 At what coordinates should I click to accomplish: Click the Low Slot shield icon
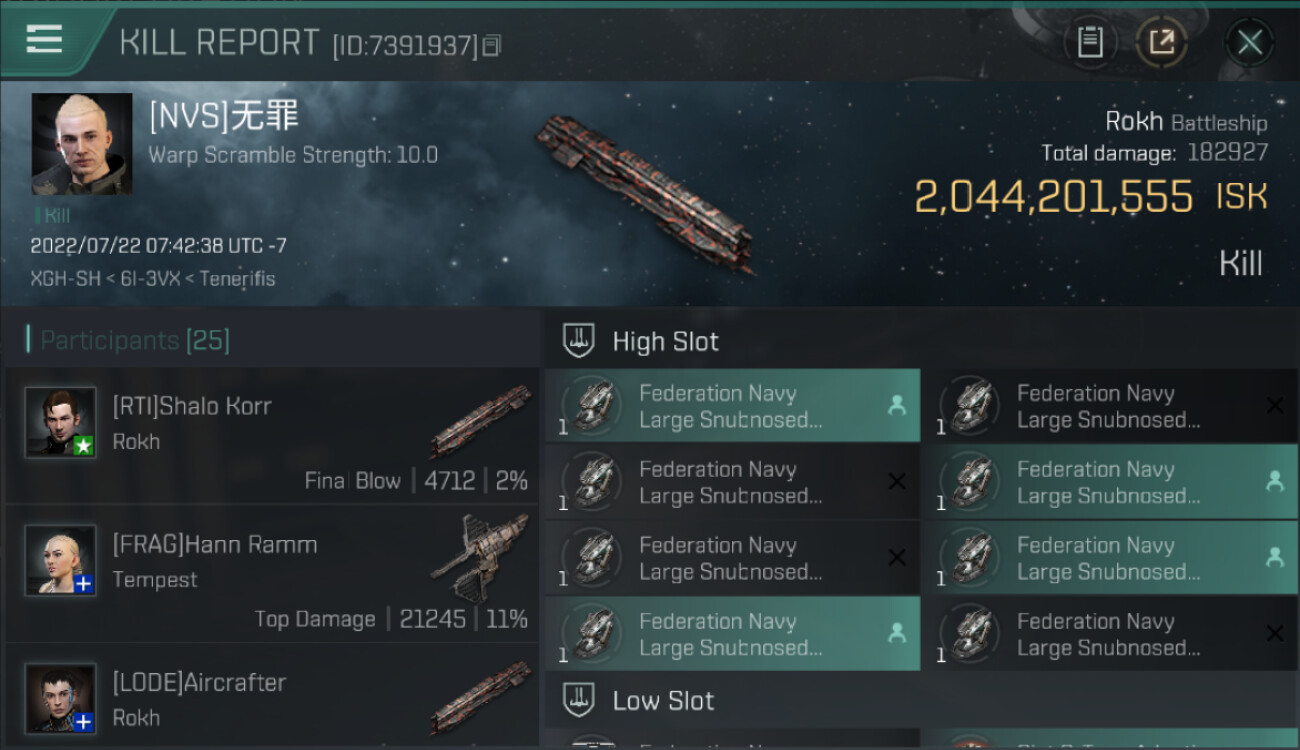pyautogui.click(x=579, y=700)
